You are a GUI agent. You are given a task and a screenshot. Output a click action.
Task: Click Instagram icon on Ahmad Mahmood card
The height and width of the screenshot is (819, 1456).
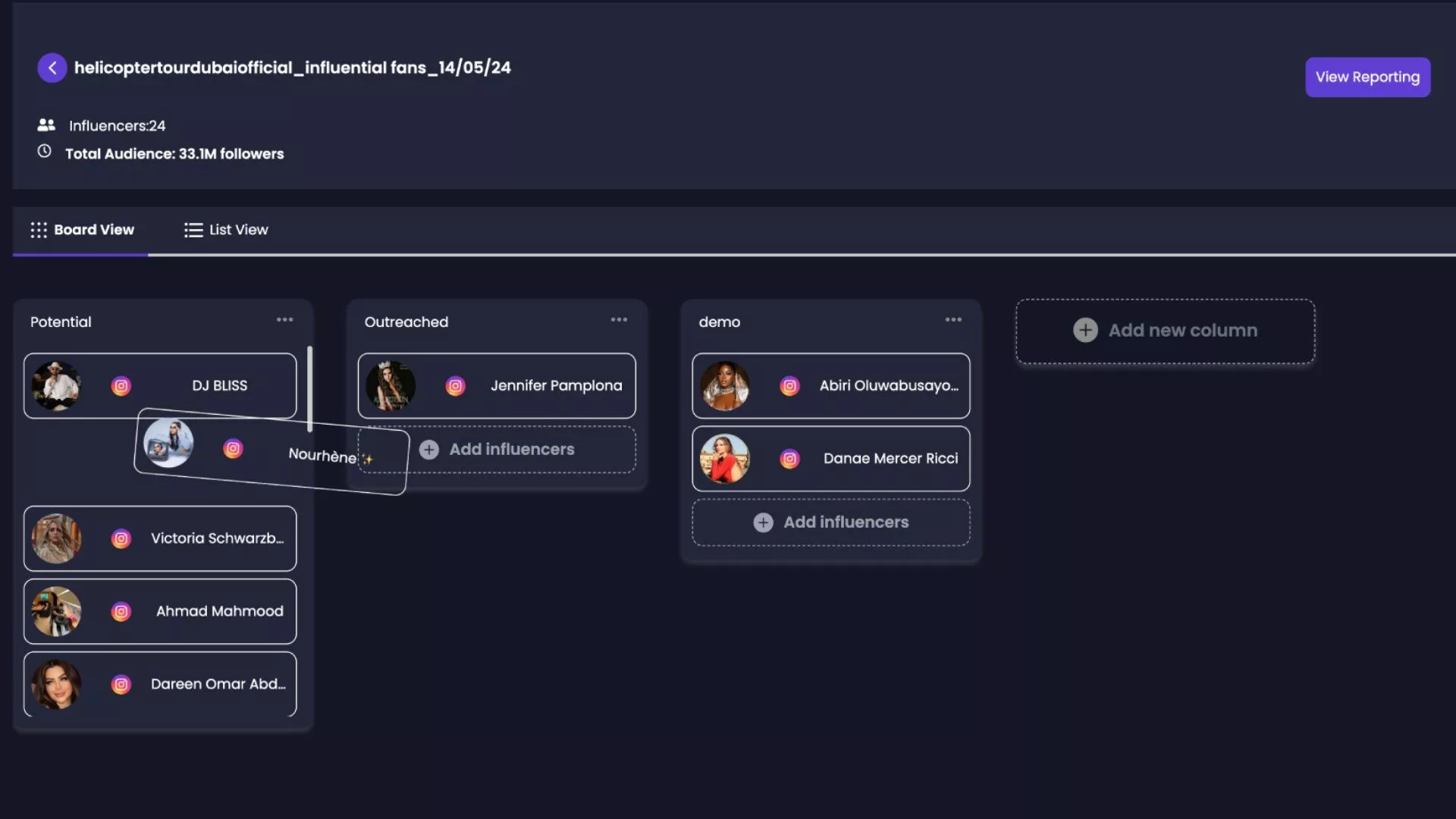[121, 611]
